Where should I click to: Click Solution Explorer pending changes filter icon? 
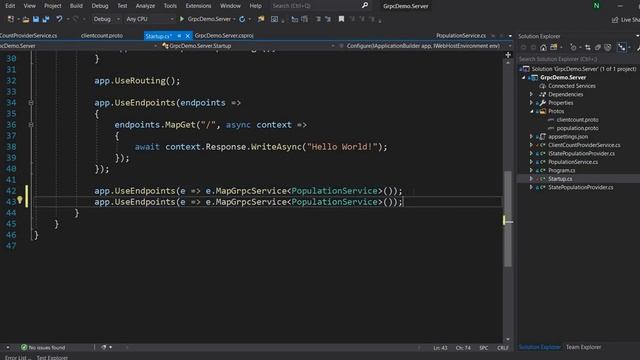(573, 48)
